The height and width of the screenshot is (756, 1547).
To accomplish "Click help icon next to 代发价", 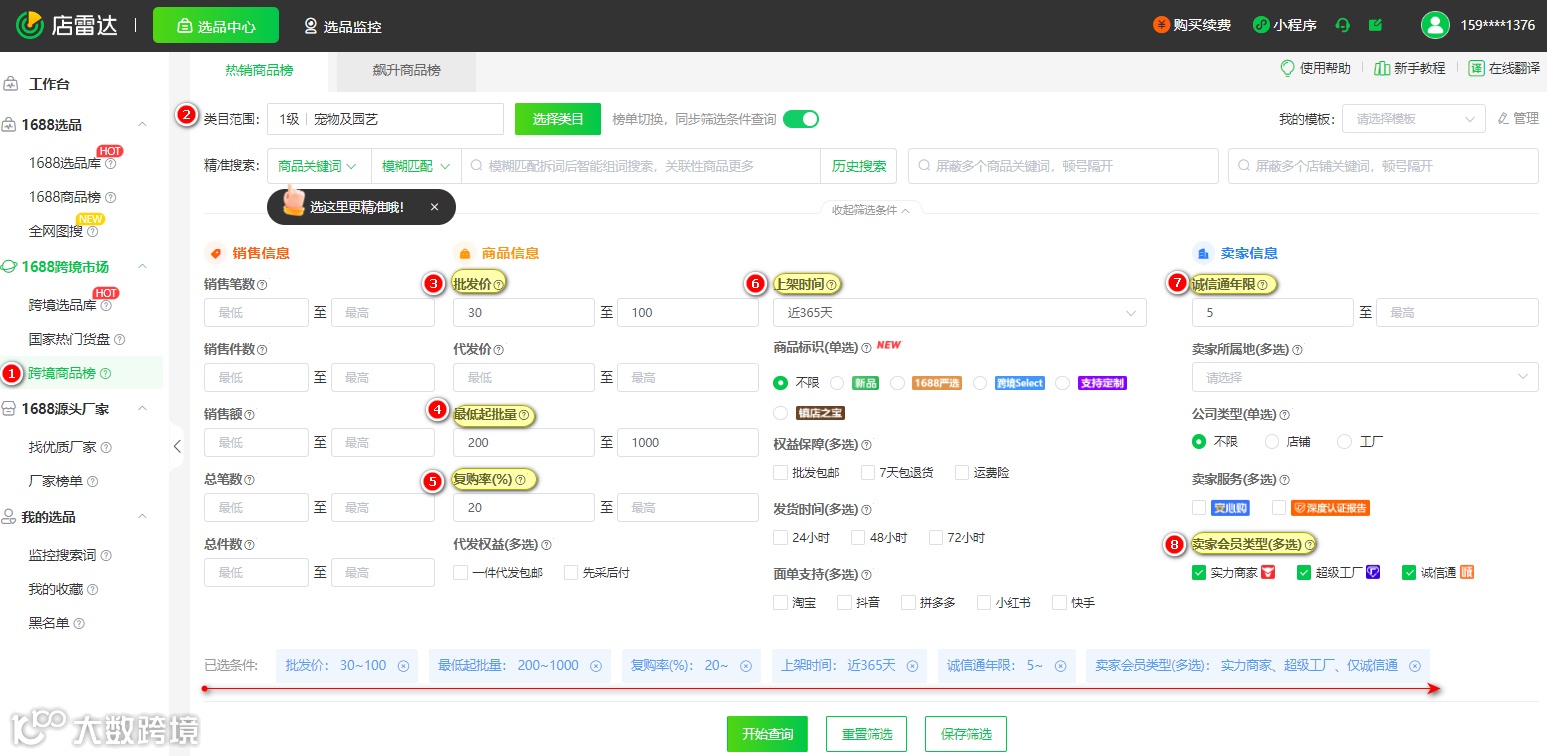I will click(x=498, y=350).
